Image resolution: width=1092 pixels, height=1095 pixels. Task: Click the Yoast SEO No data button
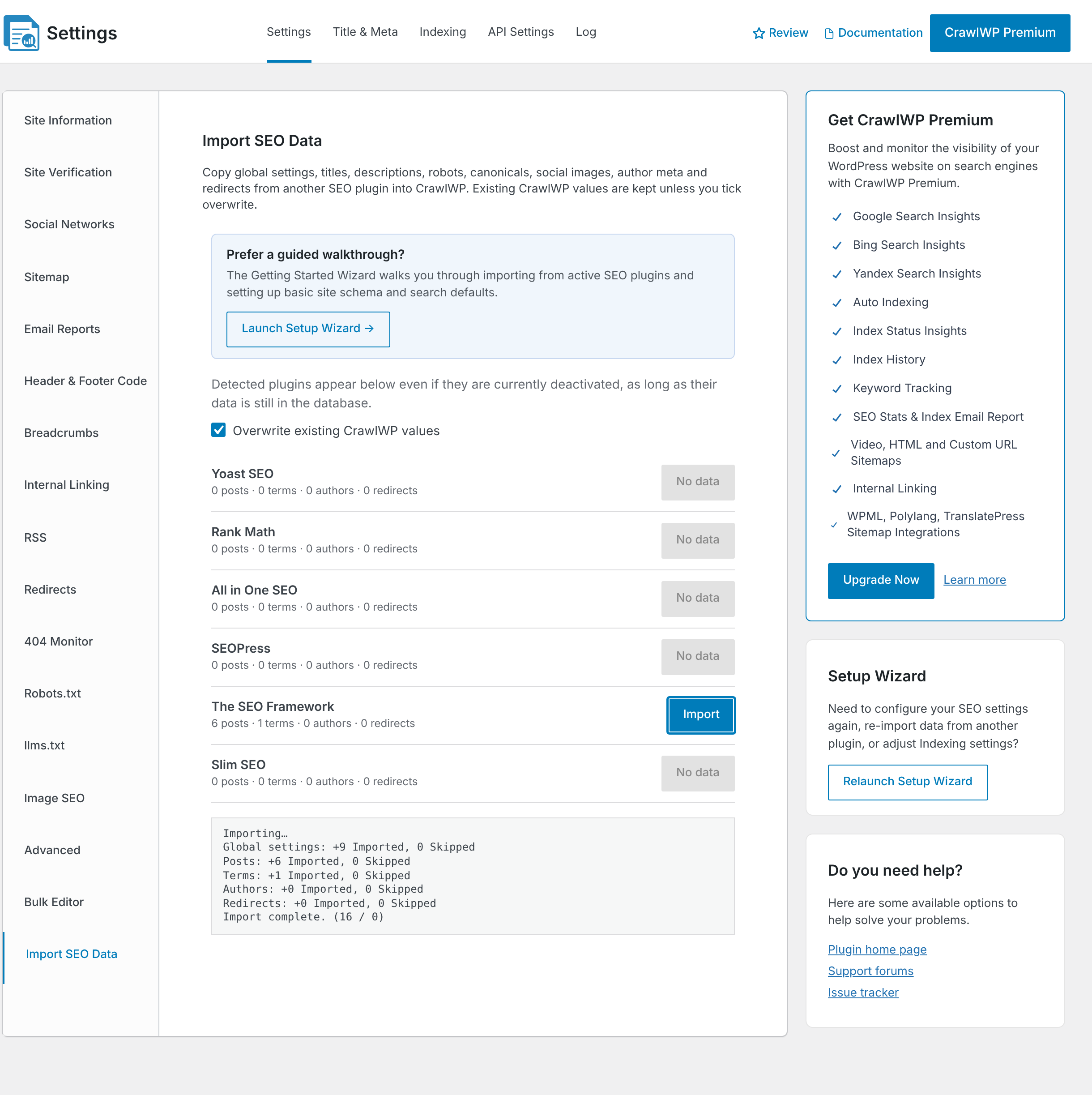pos(698,482)
